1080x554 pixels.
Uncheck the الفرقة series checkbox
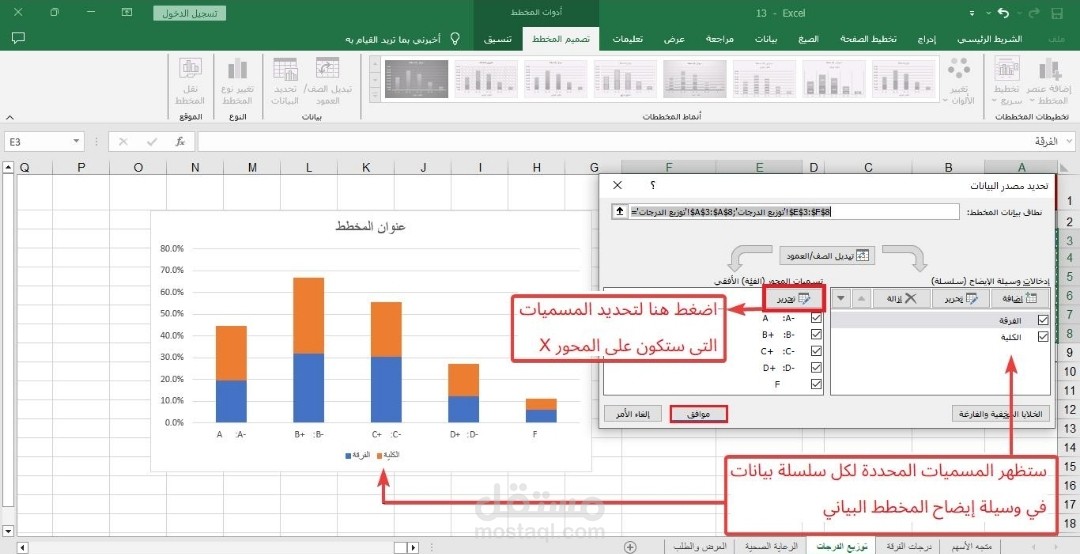point(1043,320)
